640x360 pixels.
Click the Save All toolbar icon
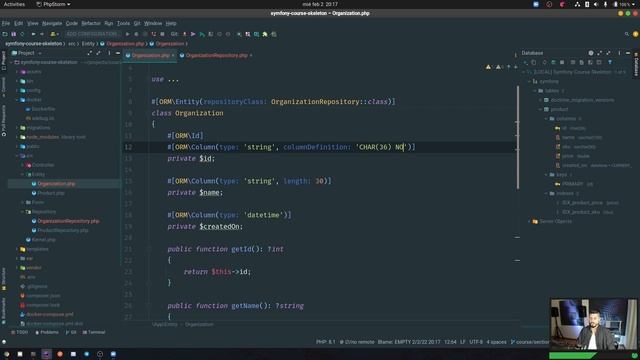pos(13,34)
